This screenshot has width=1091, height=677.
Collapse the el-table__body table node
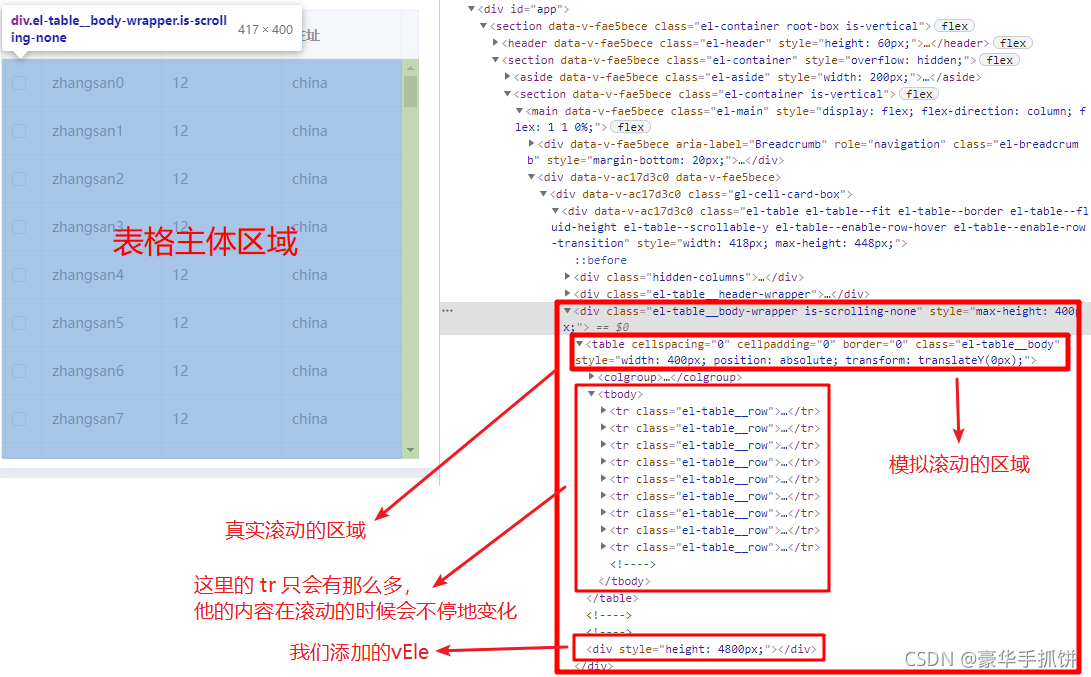[x=579, y=344]
